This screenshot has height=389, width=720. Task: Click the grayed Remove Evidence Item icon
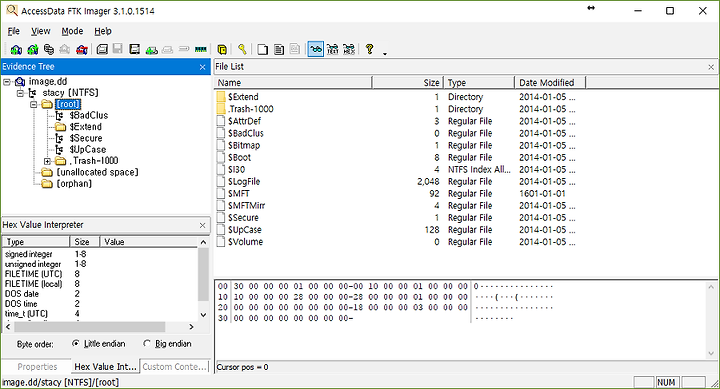pos(65,49)
